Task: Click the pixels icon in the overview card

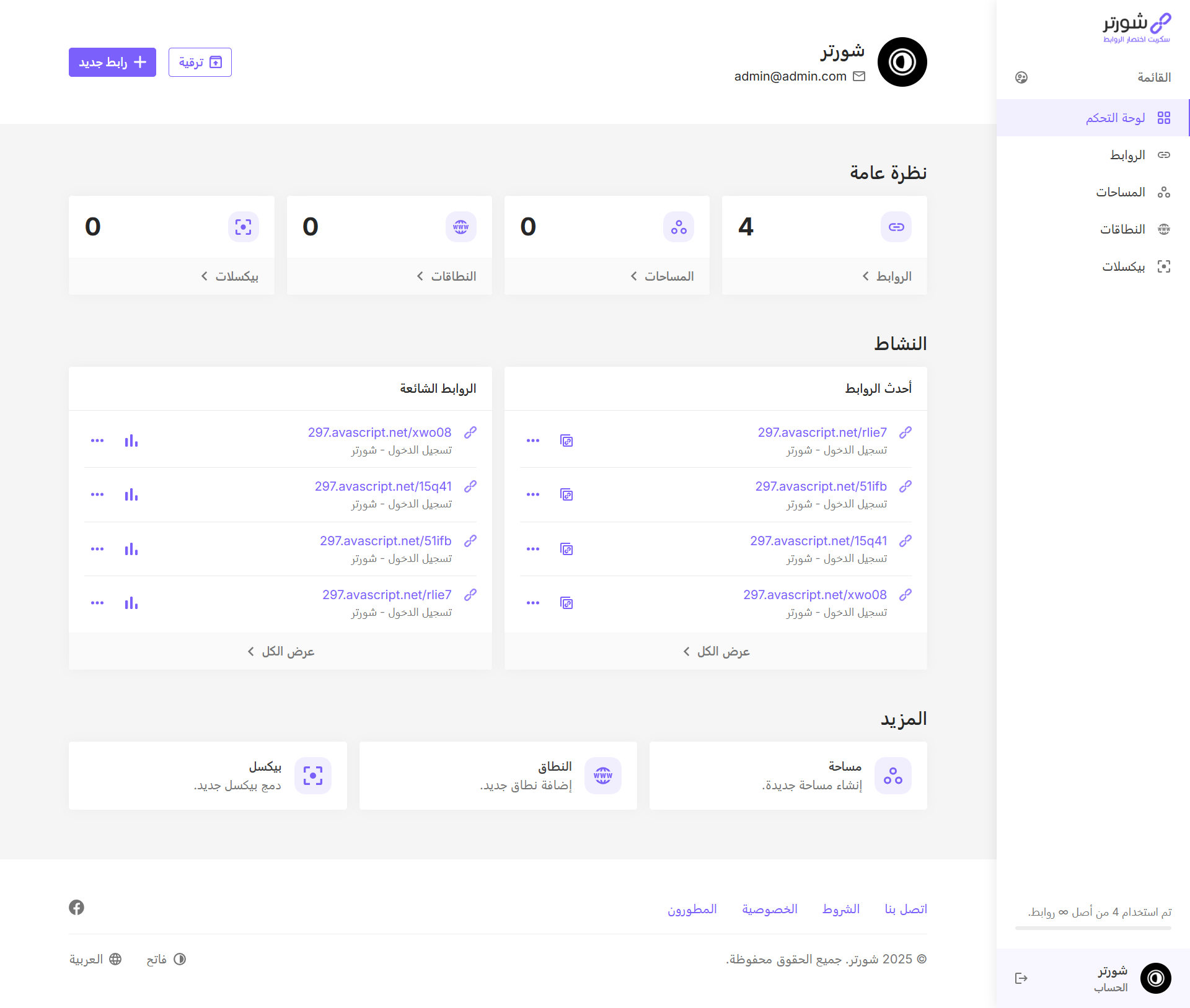Action: 244,227
